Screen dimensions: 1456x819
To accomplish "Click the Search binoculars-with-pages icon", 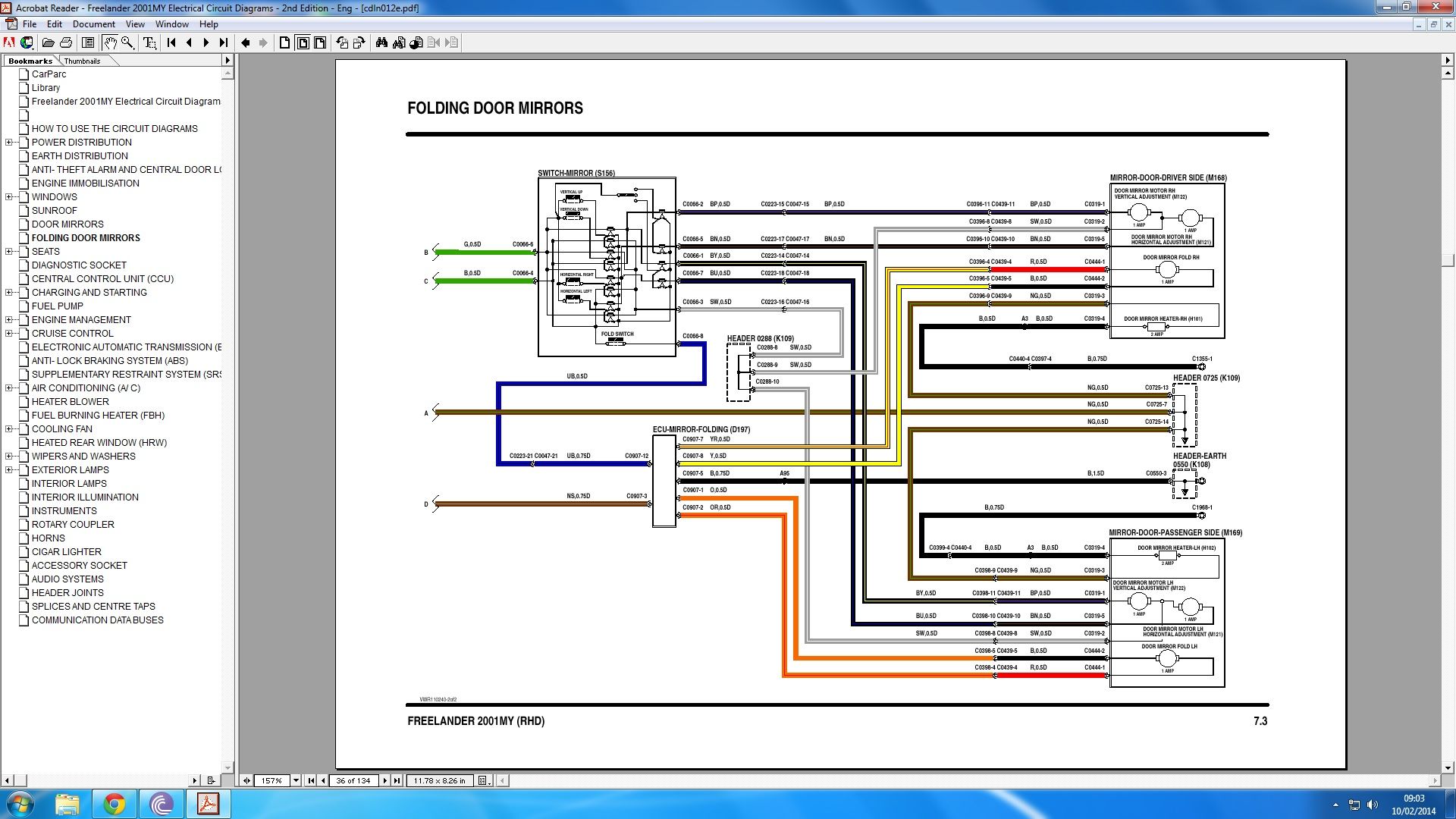I will point(399,42).
